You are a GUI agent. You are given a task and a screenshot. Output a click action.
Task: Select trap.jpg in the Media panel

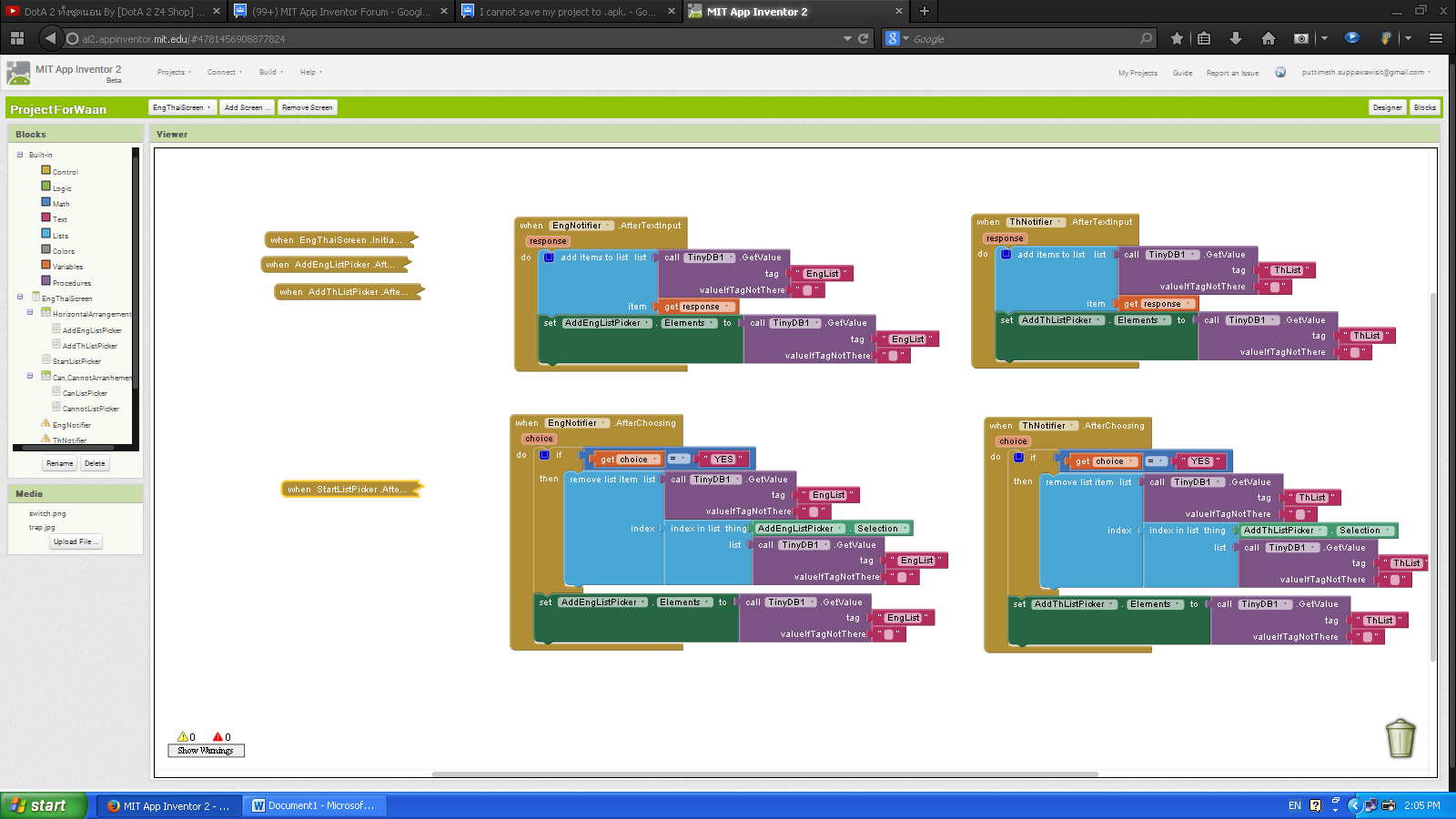42,526
